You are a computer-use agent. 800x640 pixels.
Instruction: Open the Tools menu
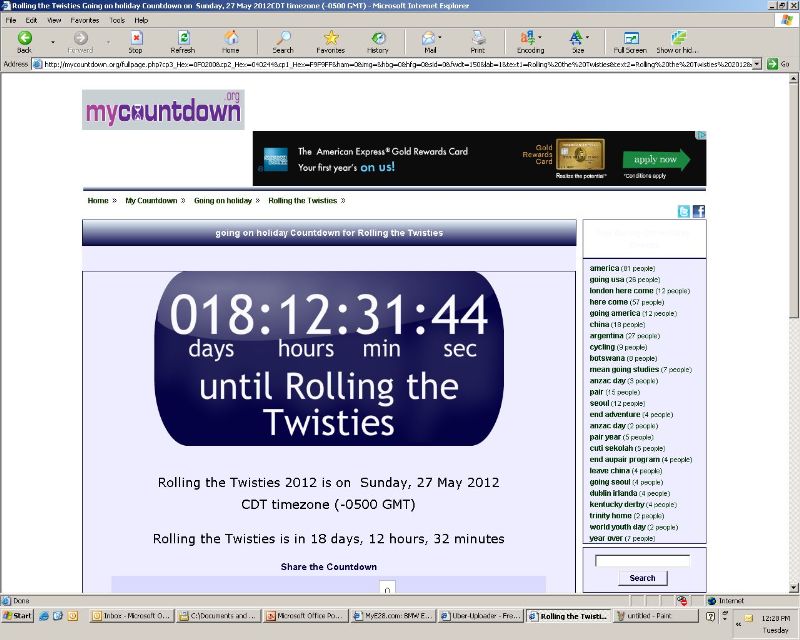[117, 20]
